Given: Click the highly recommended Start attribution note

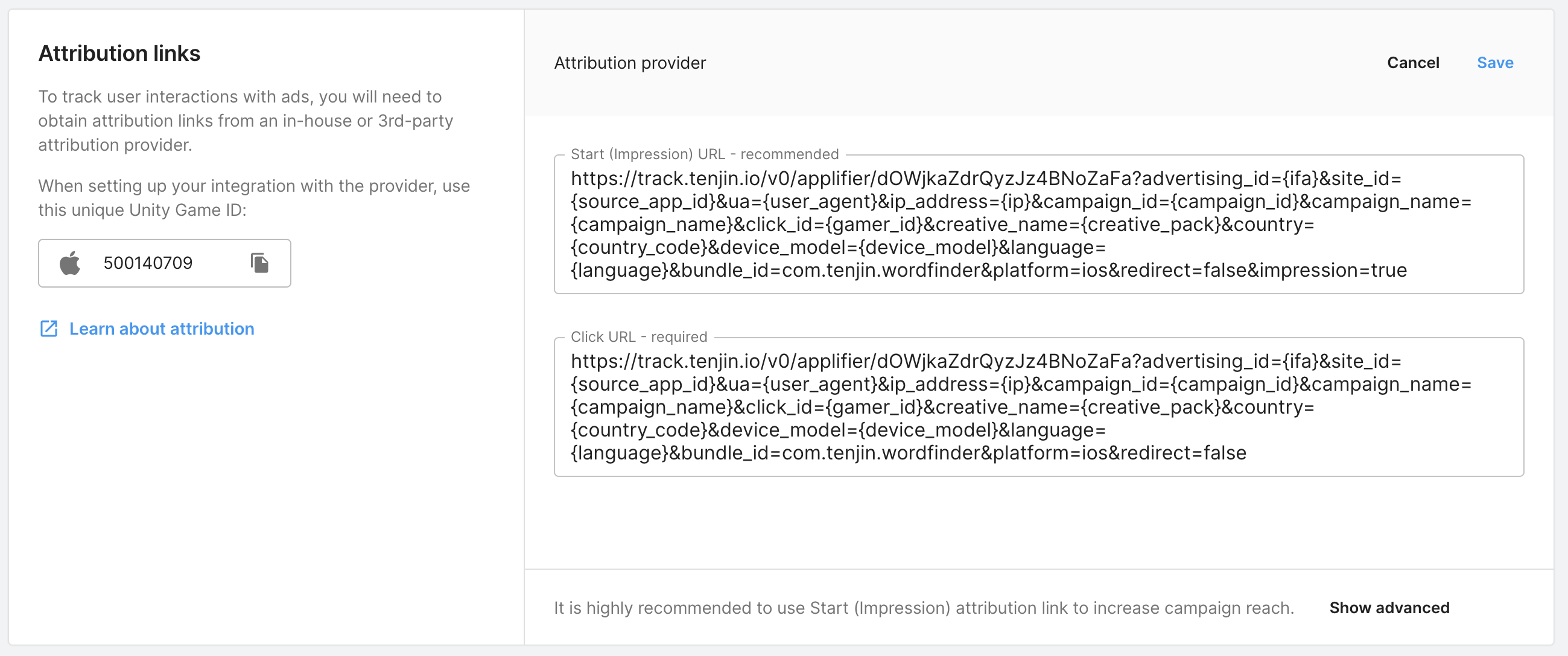Looking at the screenshot, I should coord(924,607).
